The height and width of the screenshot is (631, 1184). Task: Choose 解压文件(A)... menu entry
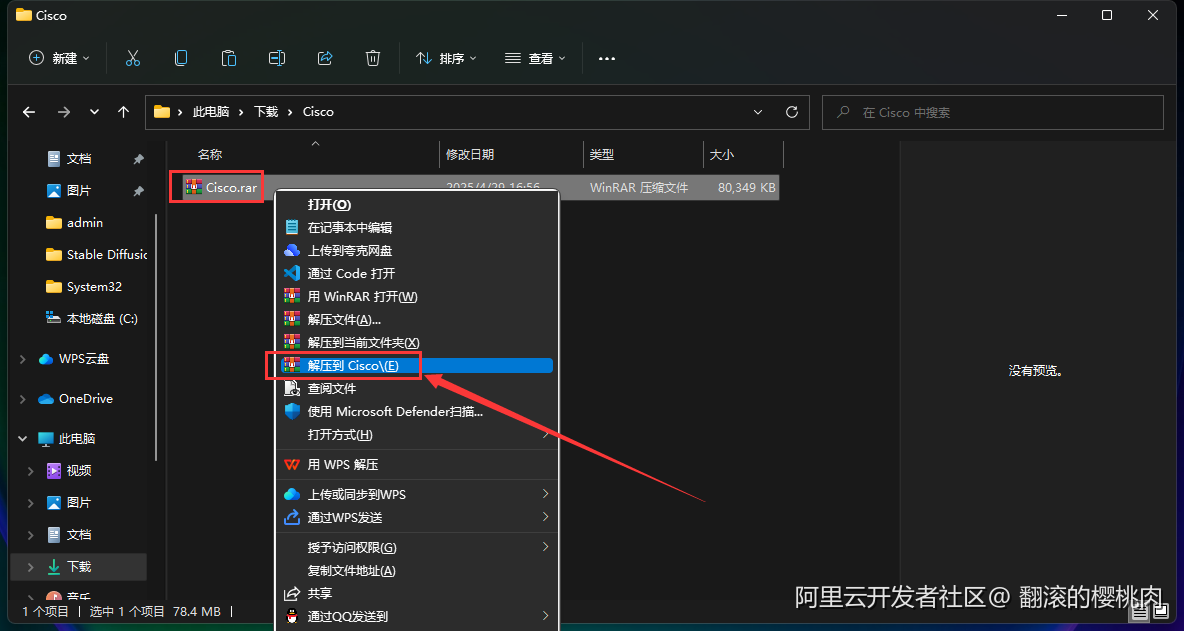[x=417, y=319]
